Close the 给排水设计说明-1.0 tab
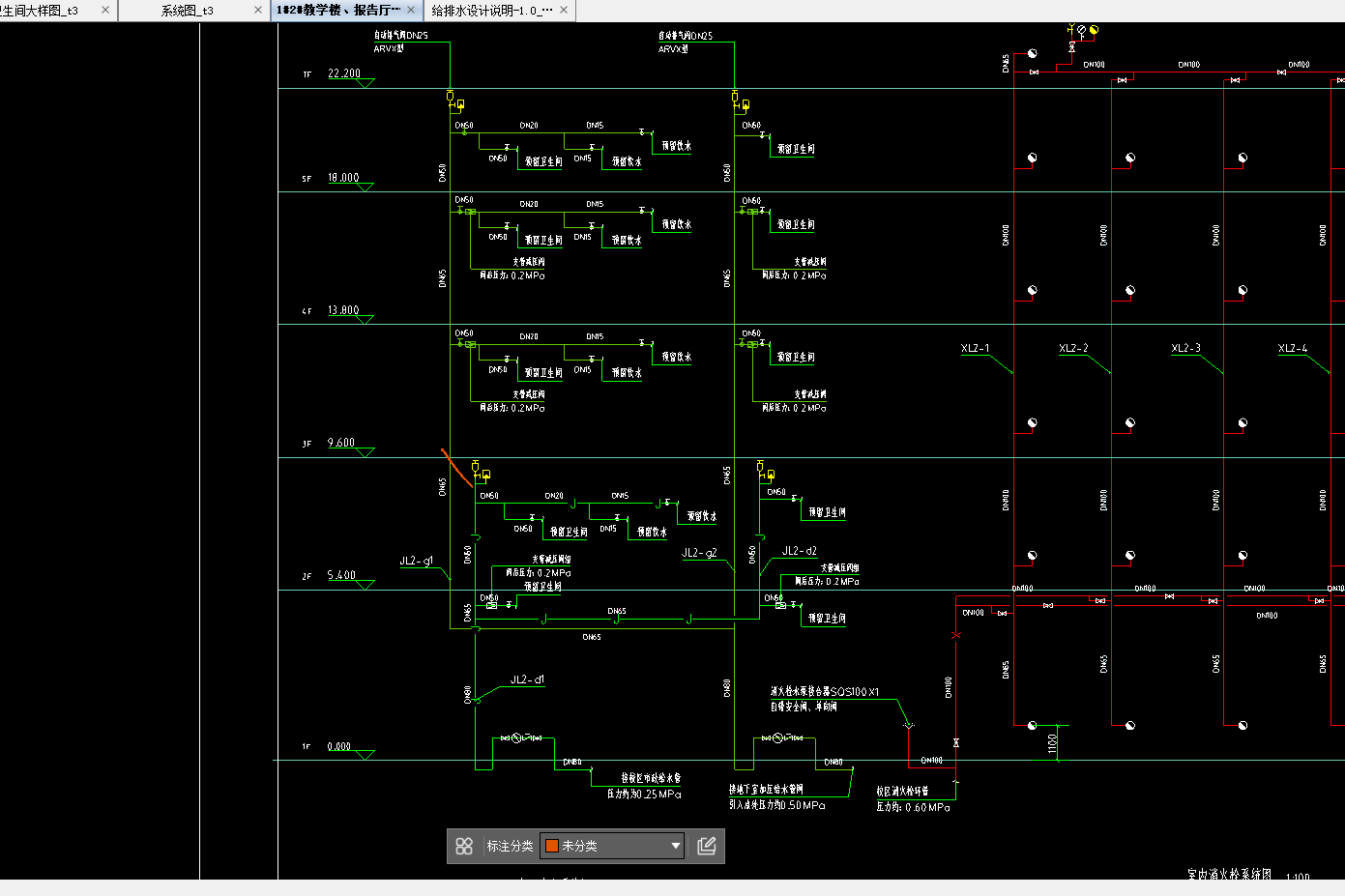Screen dimensions: 1345x896 tap(564, 10)
